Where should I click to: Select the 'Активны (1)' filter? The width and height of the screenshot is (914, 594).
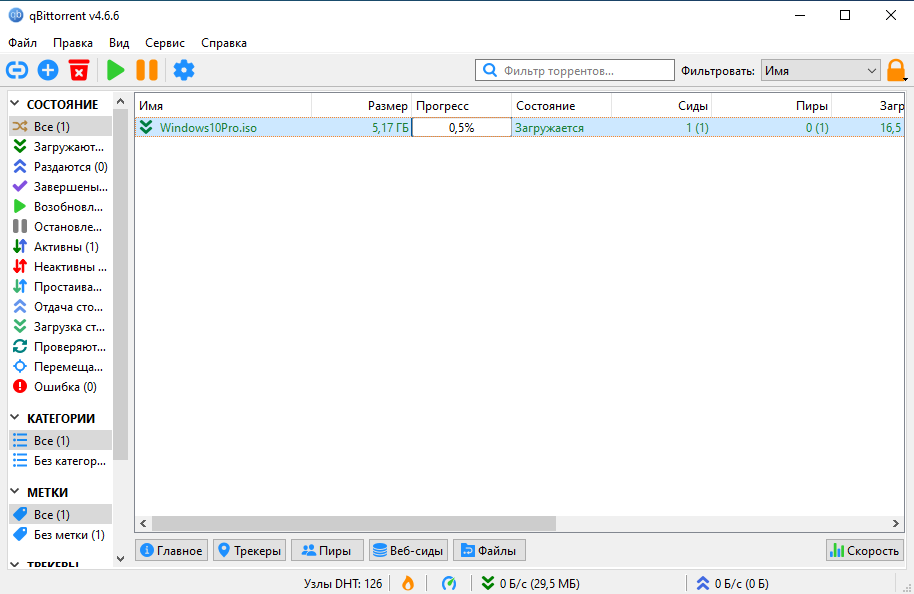[60, 247]
